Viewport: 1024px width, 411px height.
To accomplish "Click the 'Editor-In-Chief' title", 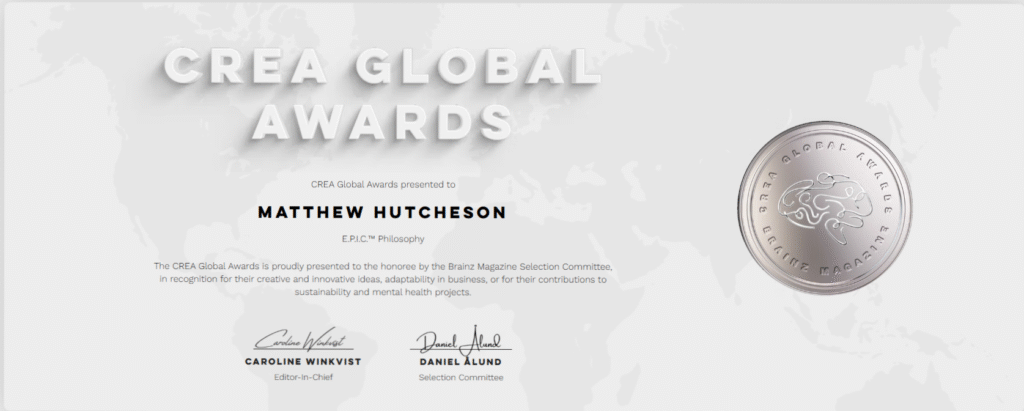I will (x=303, y=377).
